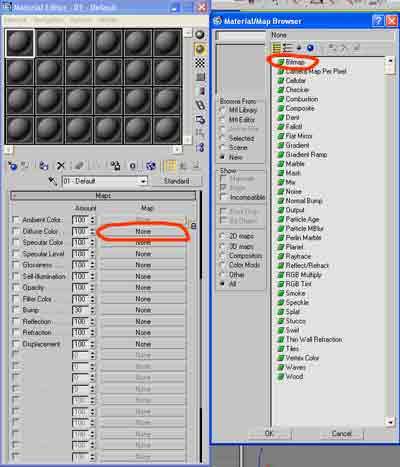Enable the Diffuse Color map checkbox
The height and width of the screenshot is (467, 400).
coord(16,231)
